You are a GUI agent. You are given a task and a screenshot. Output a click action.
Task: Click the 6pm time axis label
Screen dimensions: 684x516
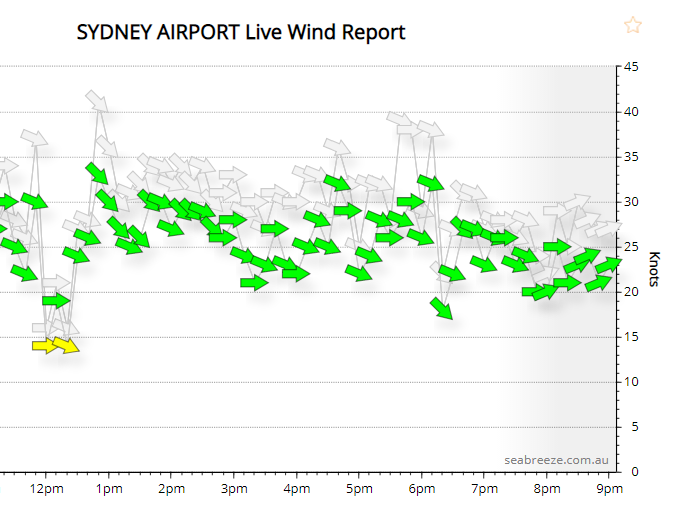coord(421,489)
